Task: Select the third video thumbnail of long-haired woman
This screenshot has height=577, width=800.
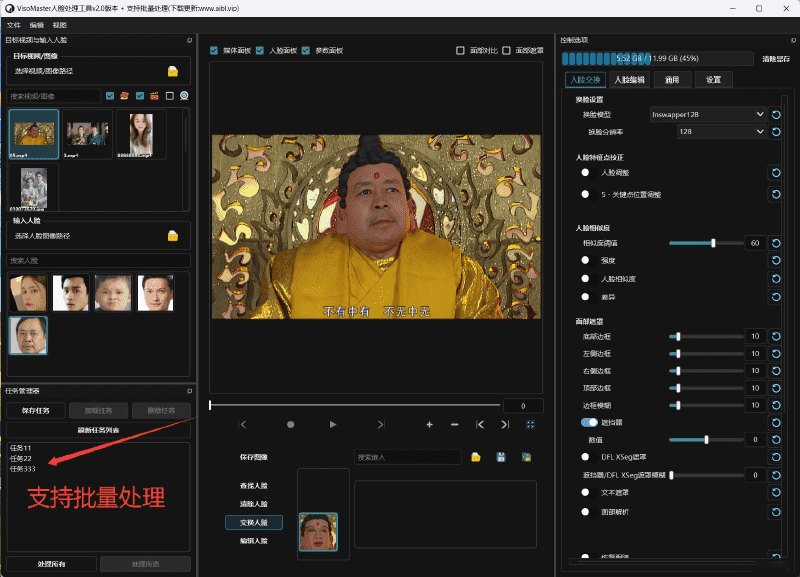Action: coord(141,134)
